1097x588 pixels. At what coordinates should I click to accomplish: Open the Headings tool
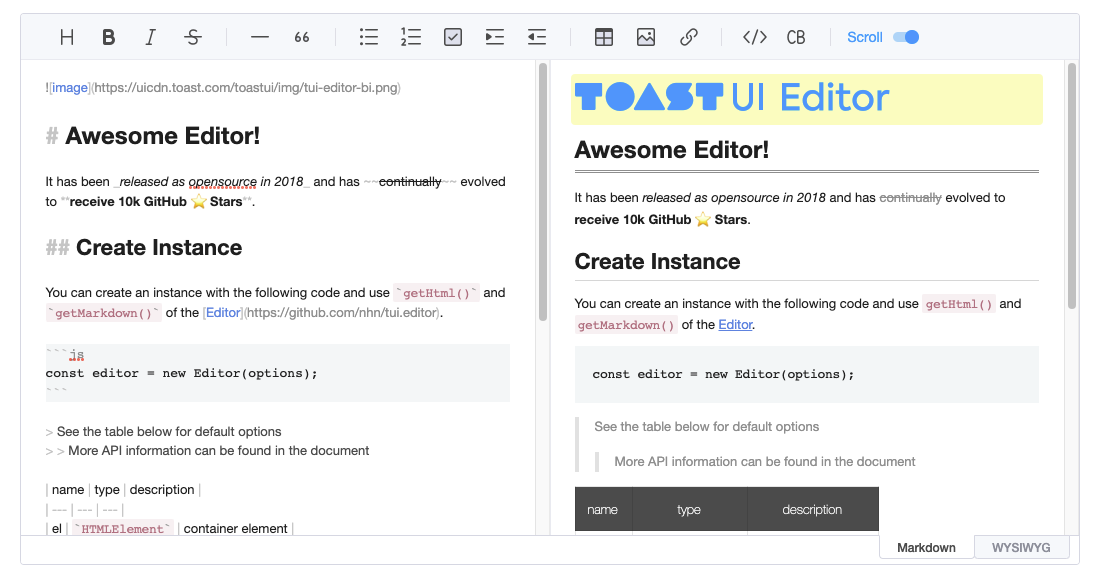[x=66, y=37]
